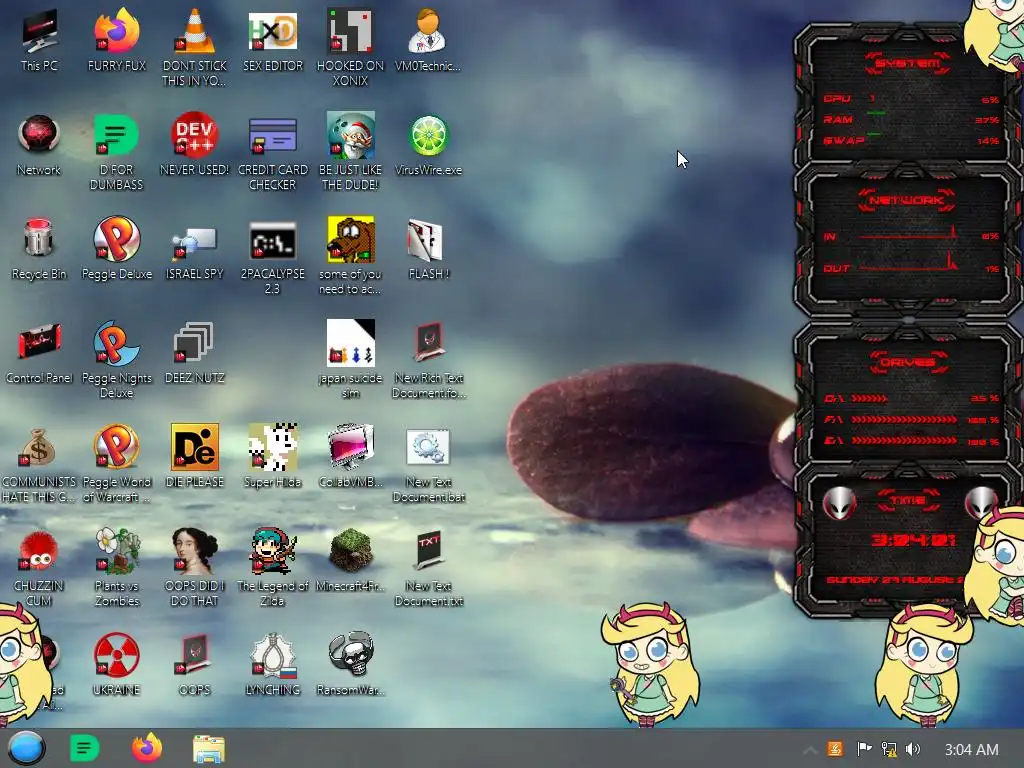Show hidden tray icons chevron

[810, 750]
